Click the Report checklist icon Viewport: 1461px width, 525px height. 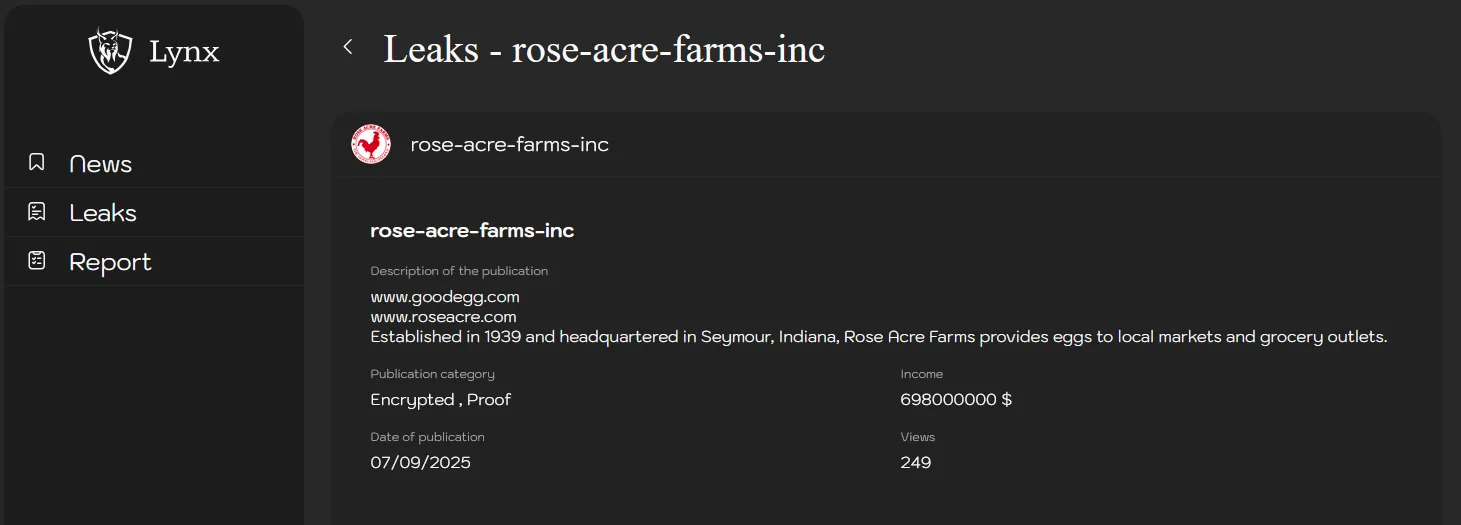tap(37, 260)
